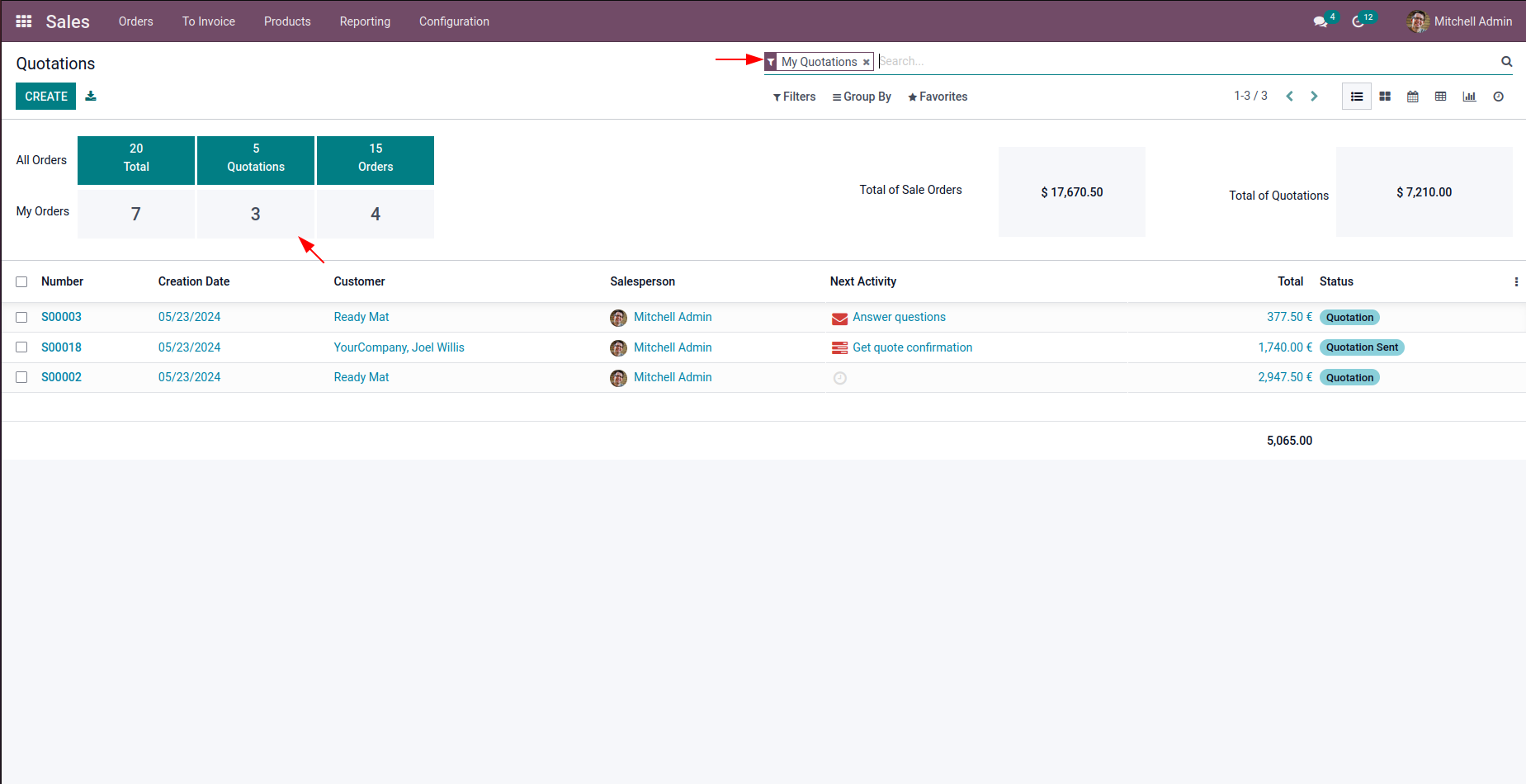The image size is (1526, 784).
Task: Click the CREATE button
Action: (x=46, y=97)
